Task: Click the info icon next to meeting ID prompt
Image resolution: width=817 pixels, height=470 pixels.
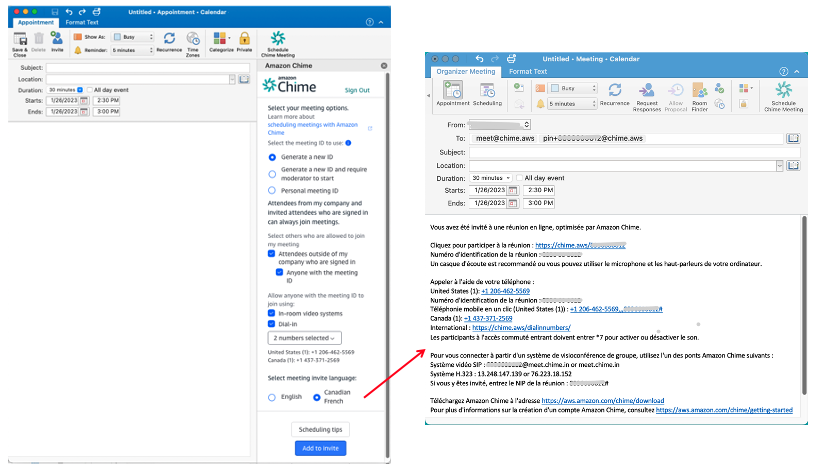Action: [348, 143]
